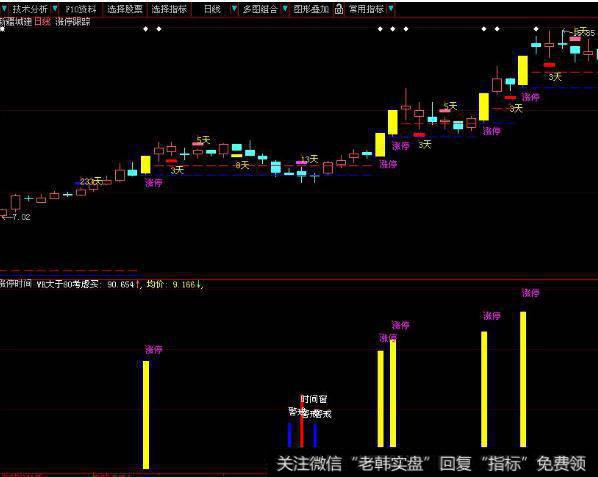
Task: Open the 日线 period dropdown arrow
Action: pos(234,9)
